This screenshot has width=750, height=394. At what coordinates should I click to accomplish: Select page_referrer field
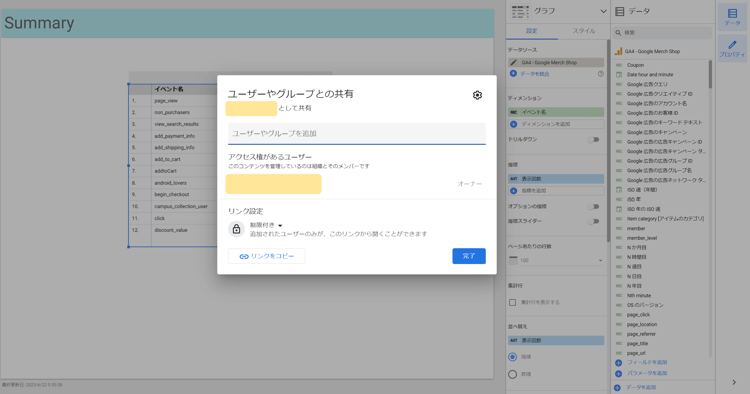click(641, 334)
